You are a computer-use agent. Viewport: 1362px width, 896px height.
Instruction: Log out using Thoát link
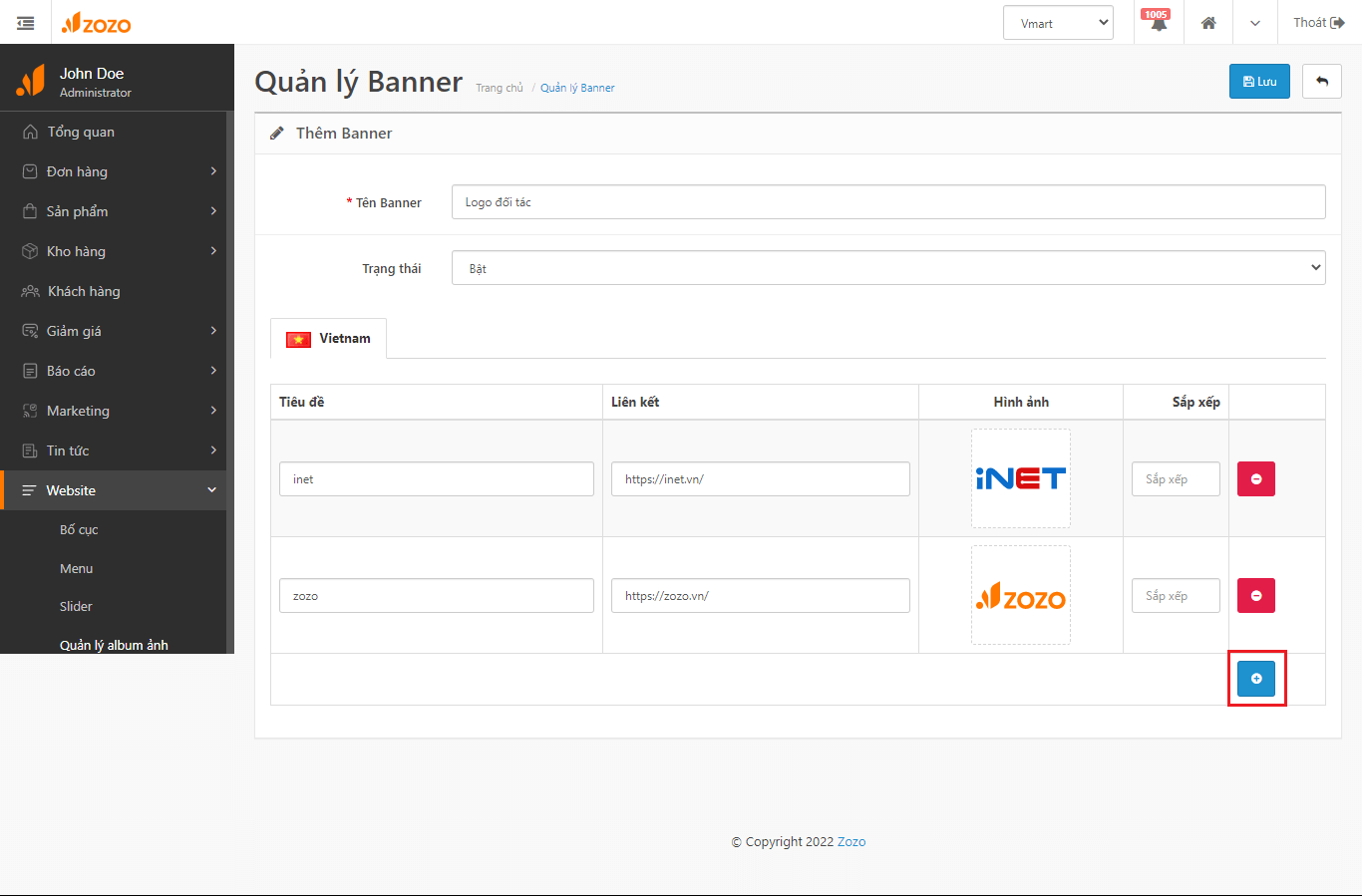1318,22
